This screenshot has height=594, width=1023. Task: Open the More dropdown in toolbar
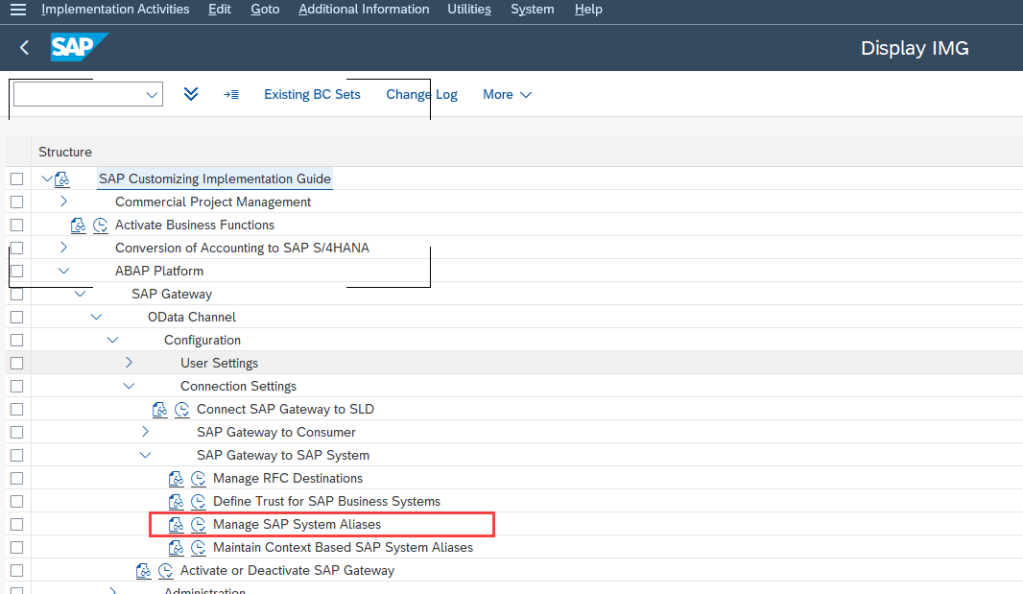tap(507, 94)
